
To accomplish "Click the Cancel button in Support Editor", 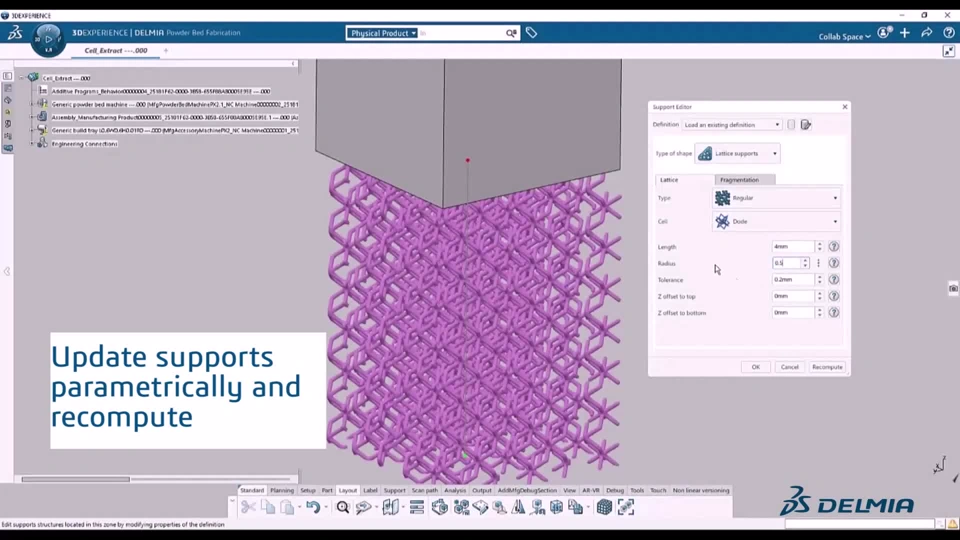I will pos(790,367).
